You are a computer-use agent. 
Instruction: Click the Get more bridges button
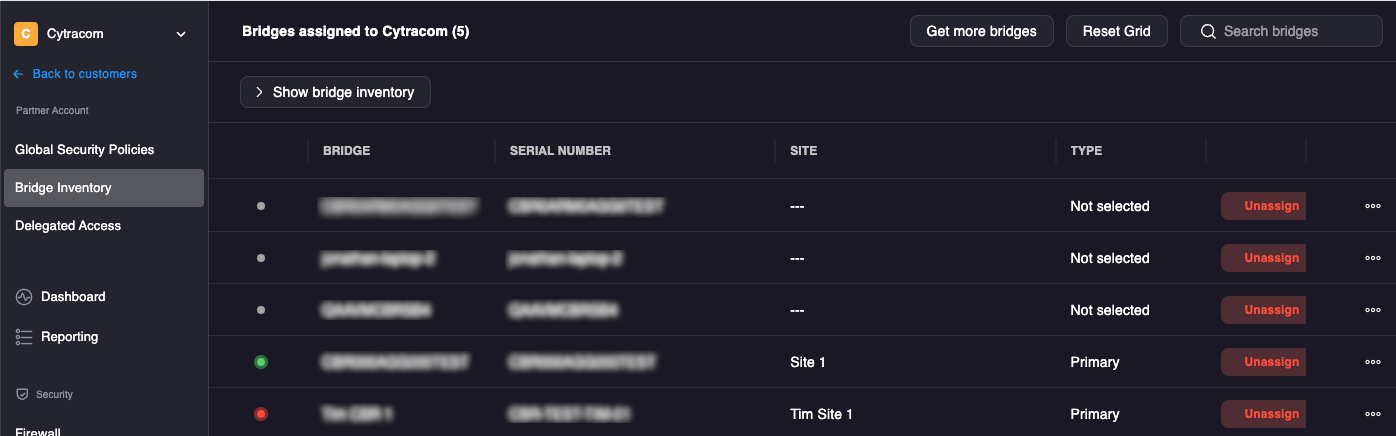click(x=982, y=31)
